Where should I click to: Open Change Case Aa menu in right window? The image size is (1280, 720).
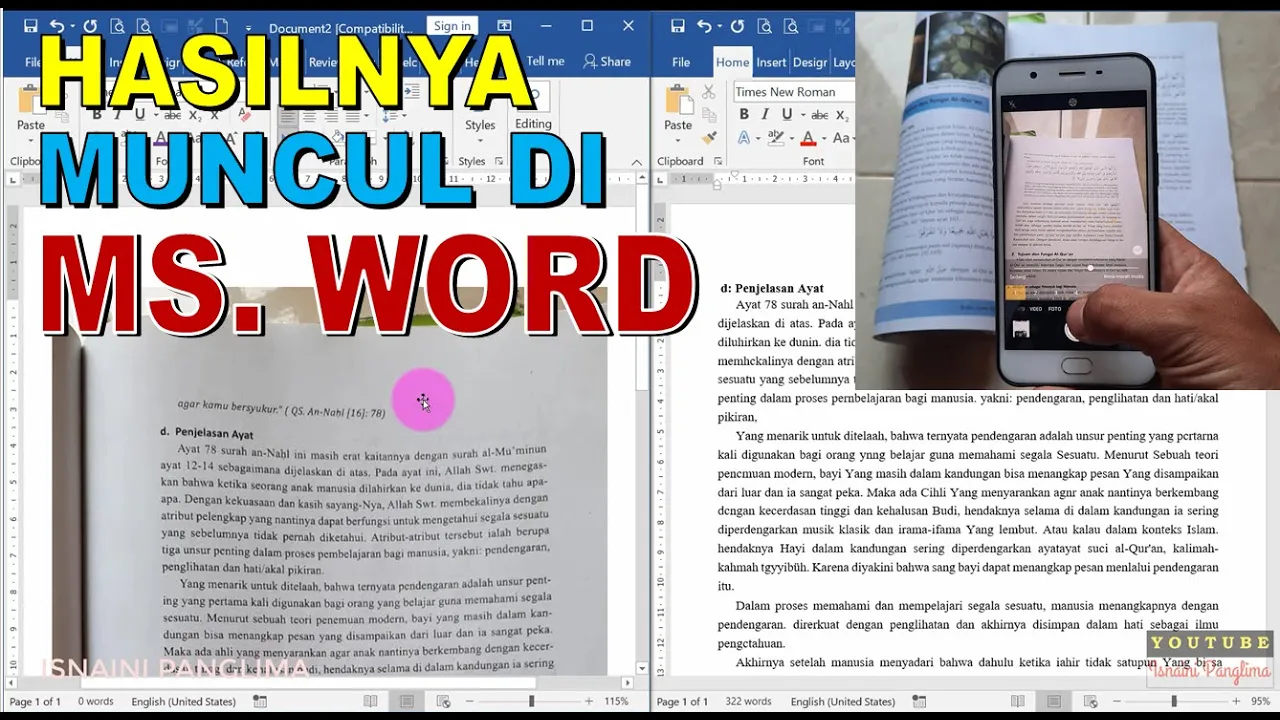[842, 139]
